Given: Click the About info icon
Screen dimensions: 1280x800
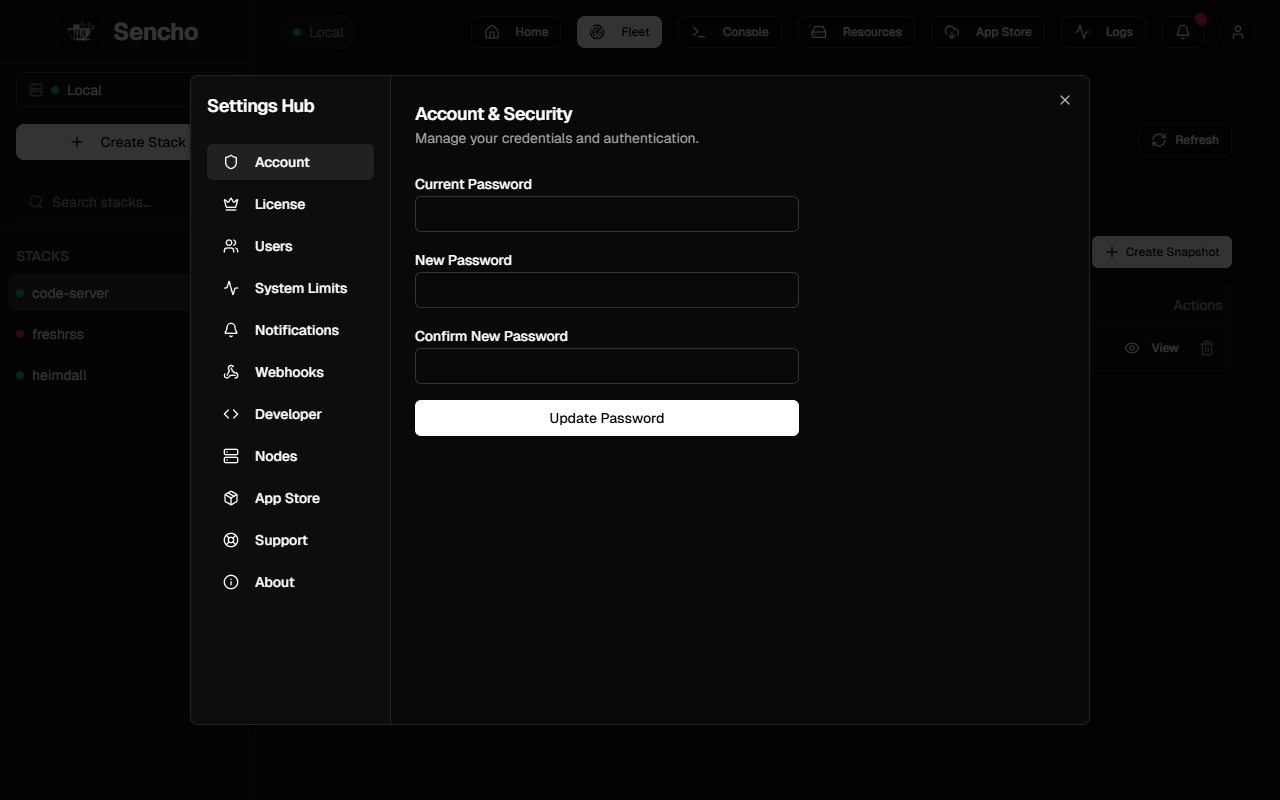Looking at the screenshot, I should (x=231, y=582).
